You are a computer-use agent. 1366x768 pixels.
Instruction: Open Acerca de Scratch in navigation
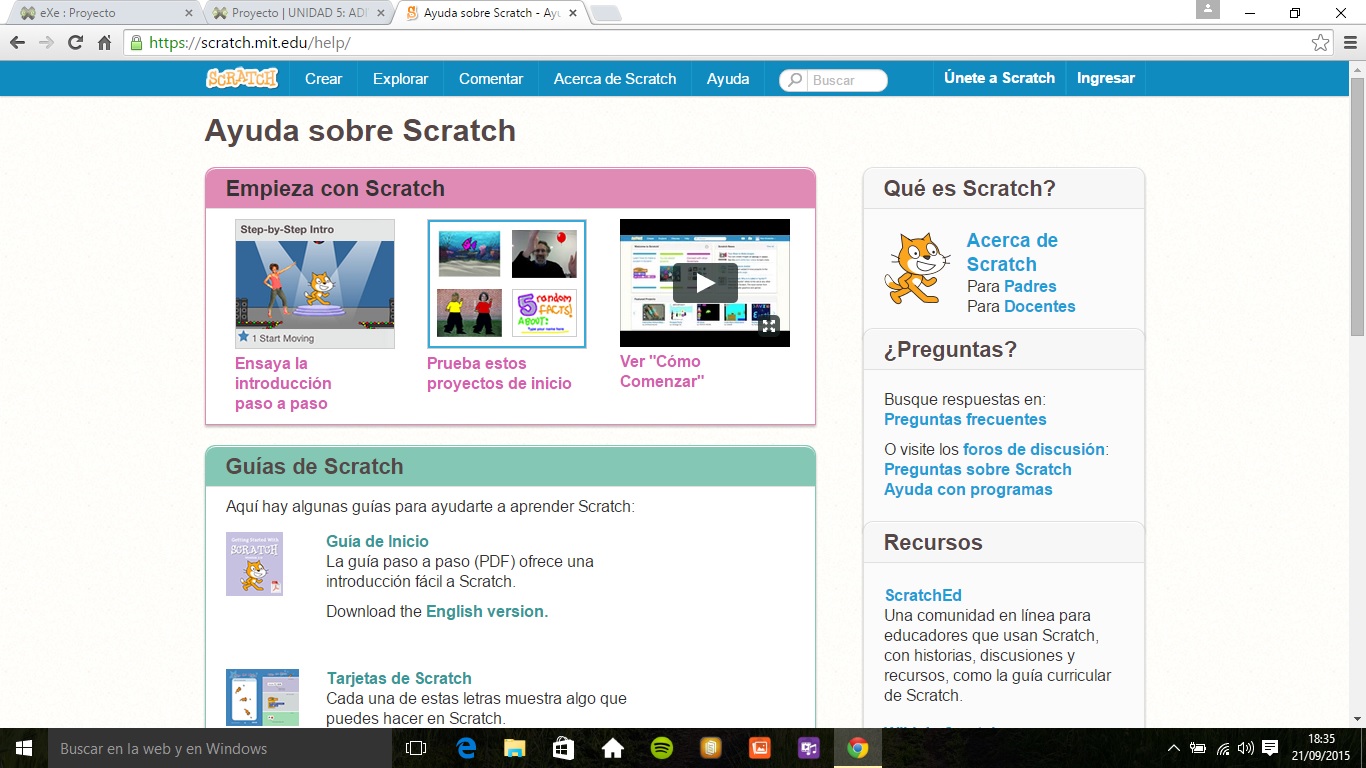coord(615,79)
